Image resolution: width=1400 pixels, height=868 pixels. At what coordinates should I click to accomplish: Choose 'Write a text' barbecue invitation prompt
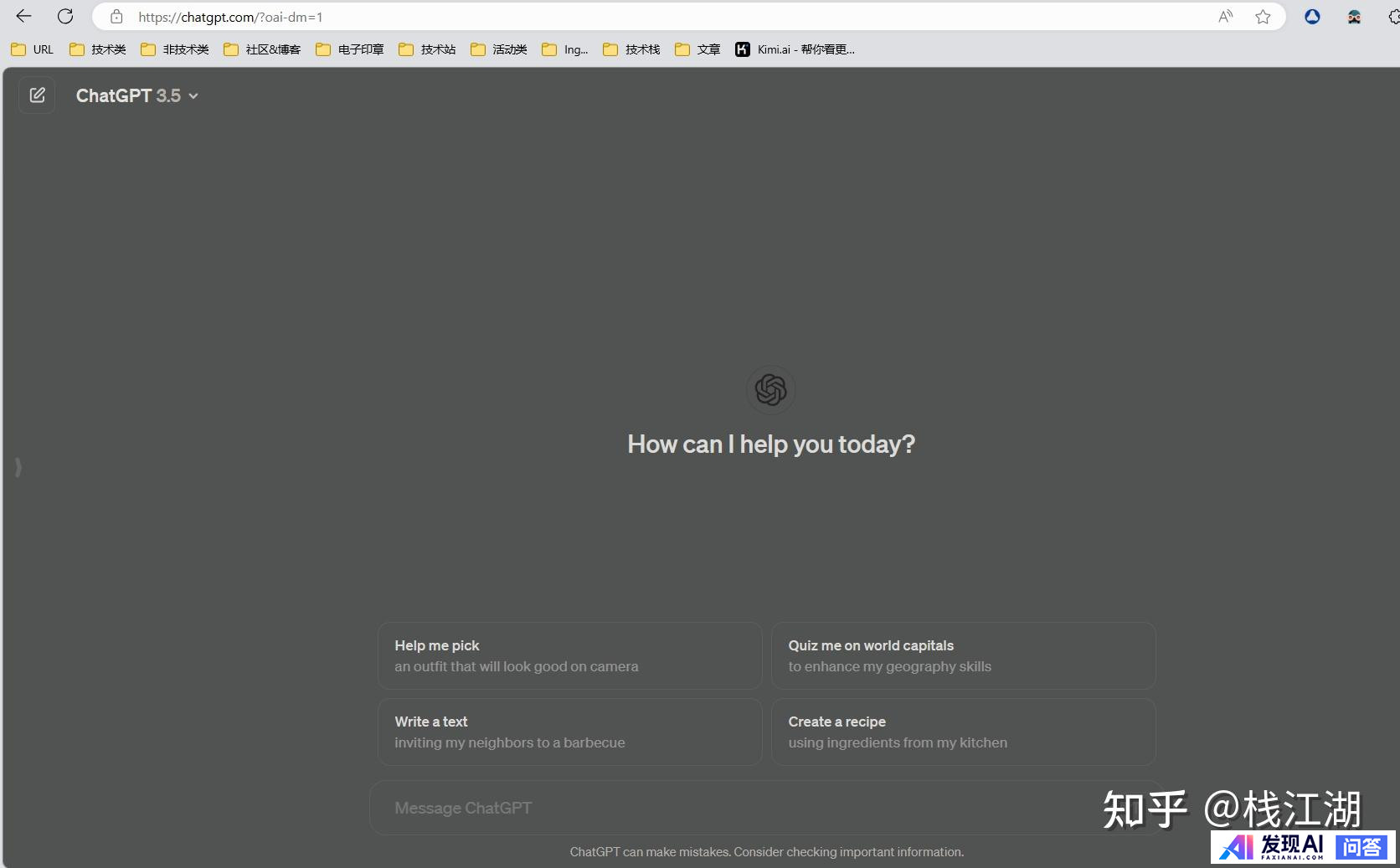569,732
